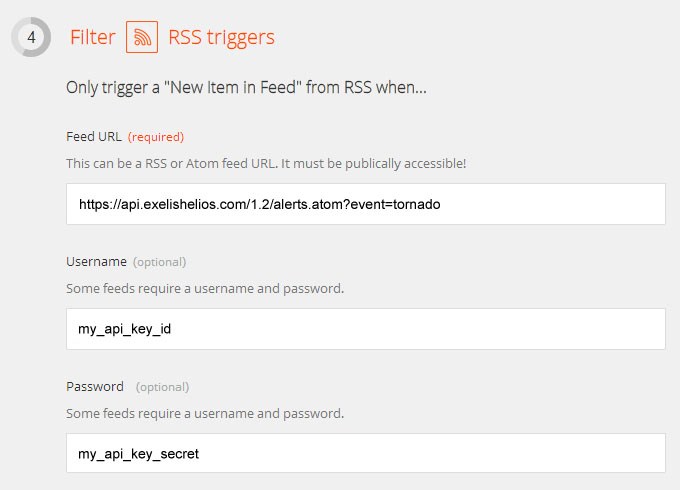The image size is (680, 490).
Task: Click the "Password" field label
Action: pos(95,386)
